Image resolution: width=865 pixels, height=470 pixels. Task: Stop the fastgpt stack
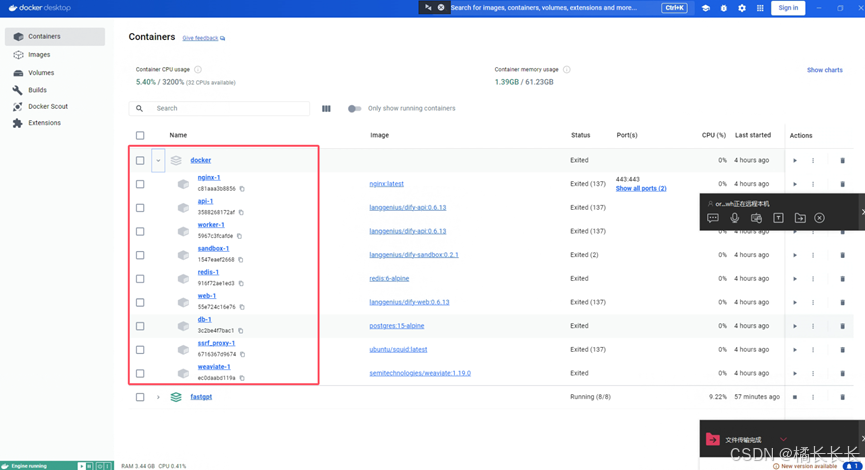(x=795, y=397)
